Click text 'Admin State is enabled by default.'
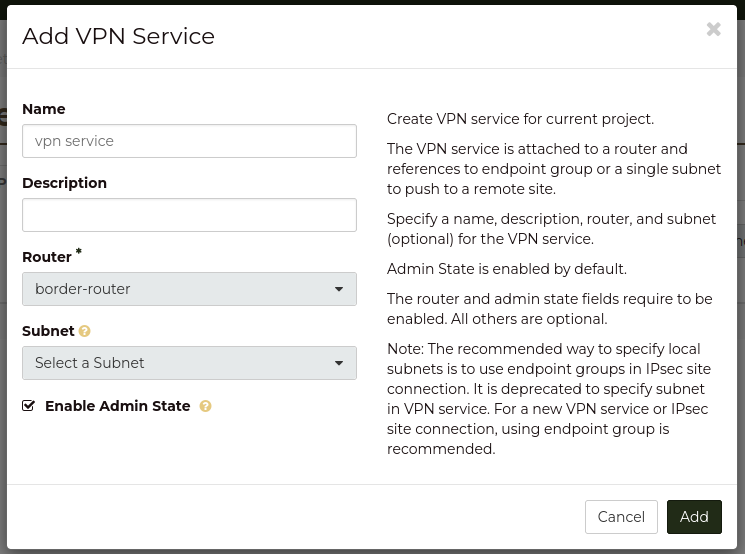Viewport: 745px width, 554px height. (x=507, y=269)
